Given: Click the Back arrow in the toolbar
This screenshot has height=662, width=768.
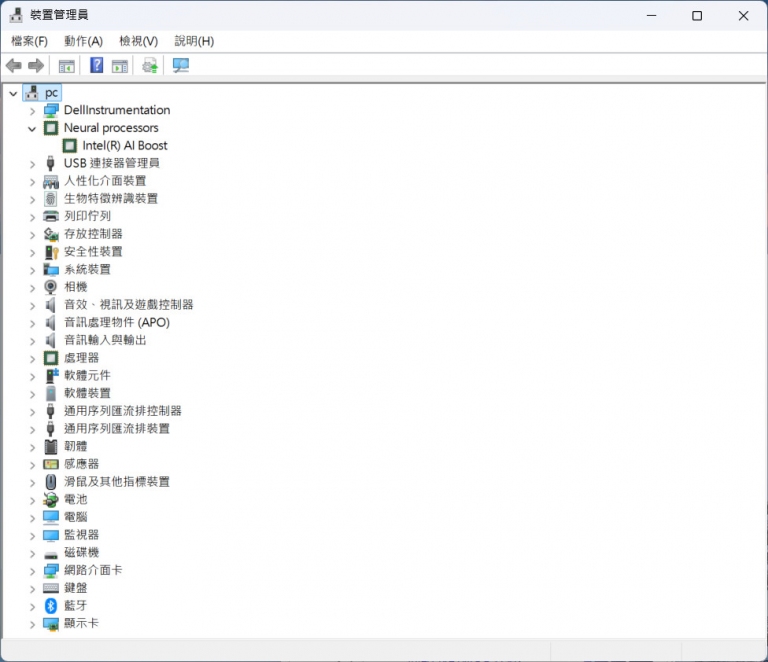Looking at the screenshot, I should pos(14,66).
